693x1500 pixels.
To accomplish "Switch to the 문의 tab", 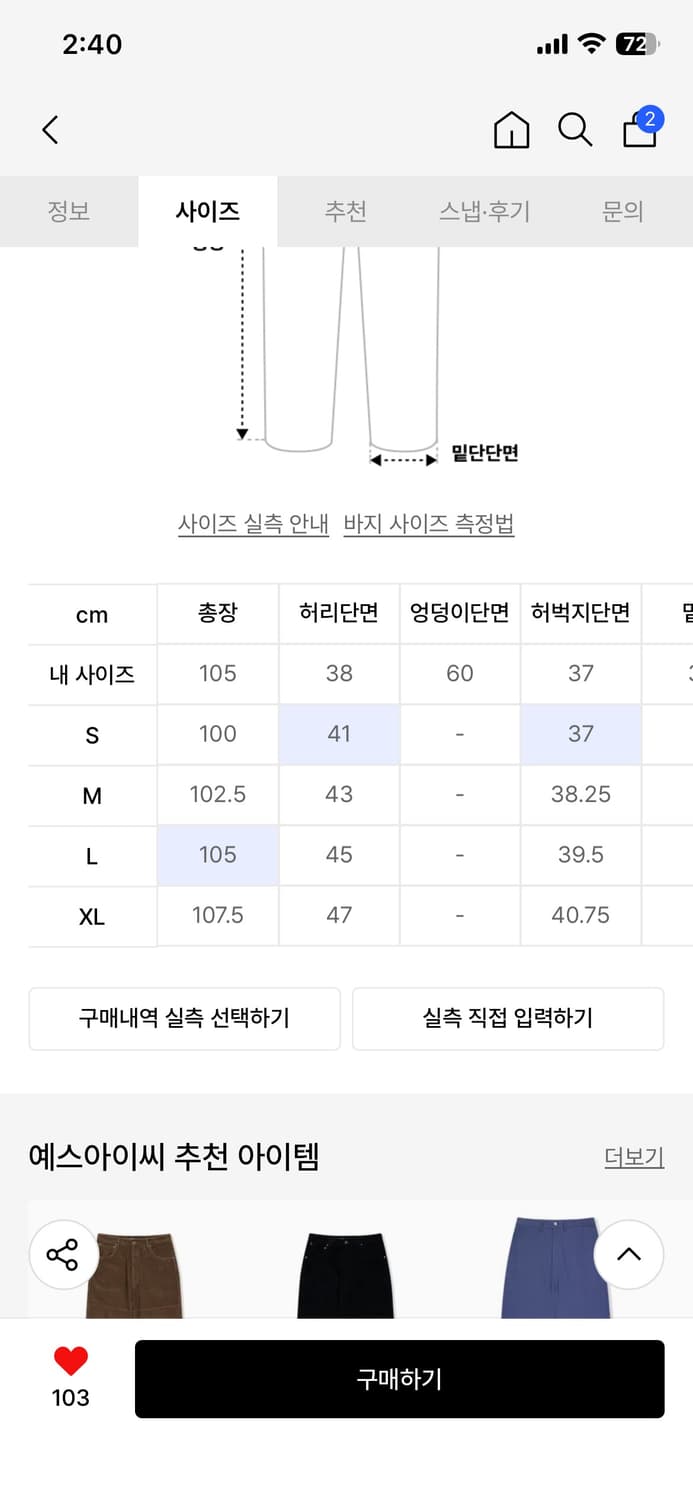I will [x=622, y=212].
